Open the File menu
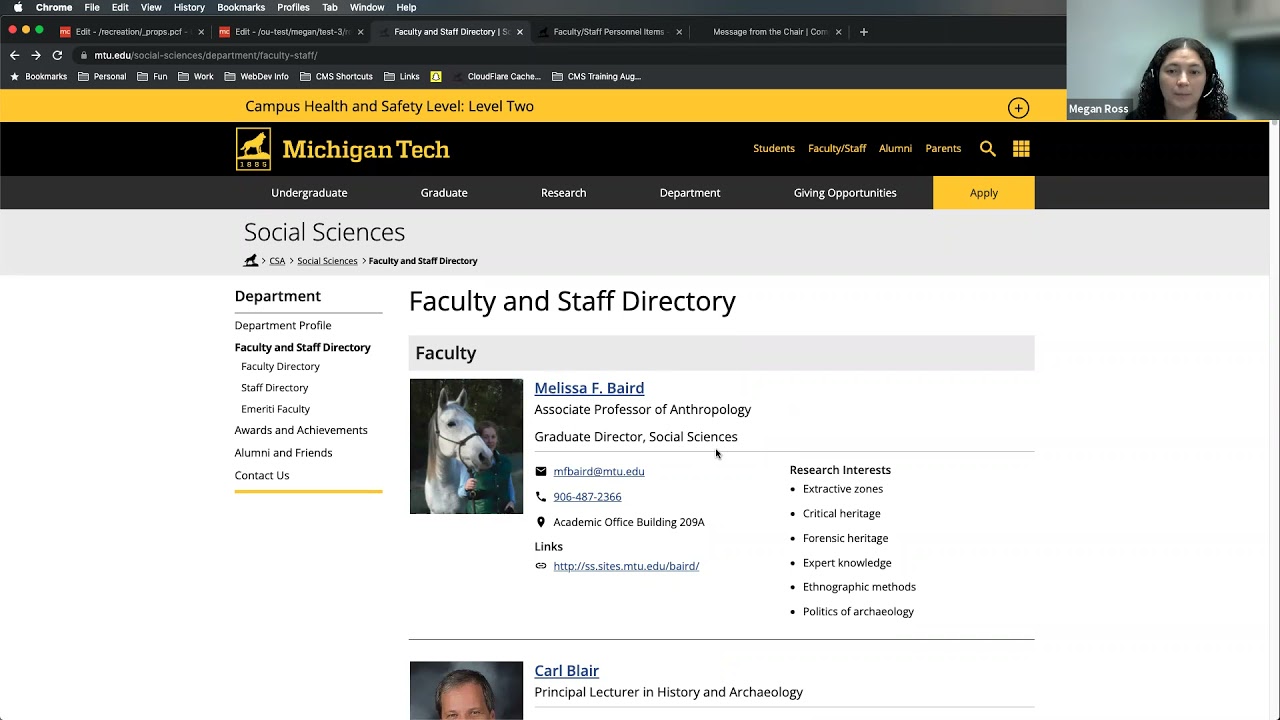 coord(92,7)
